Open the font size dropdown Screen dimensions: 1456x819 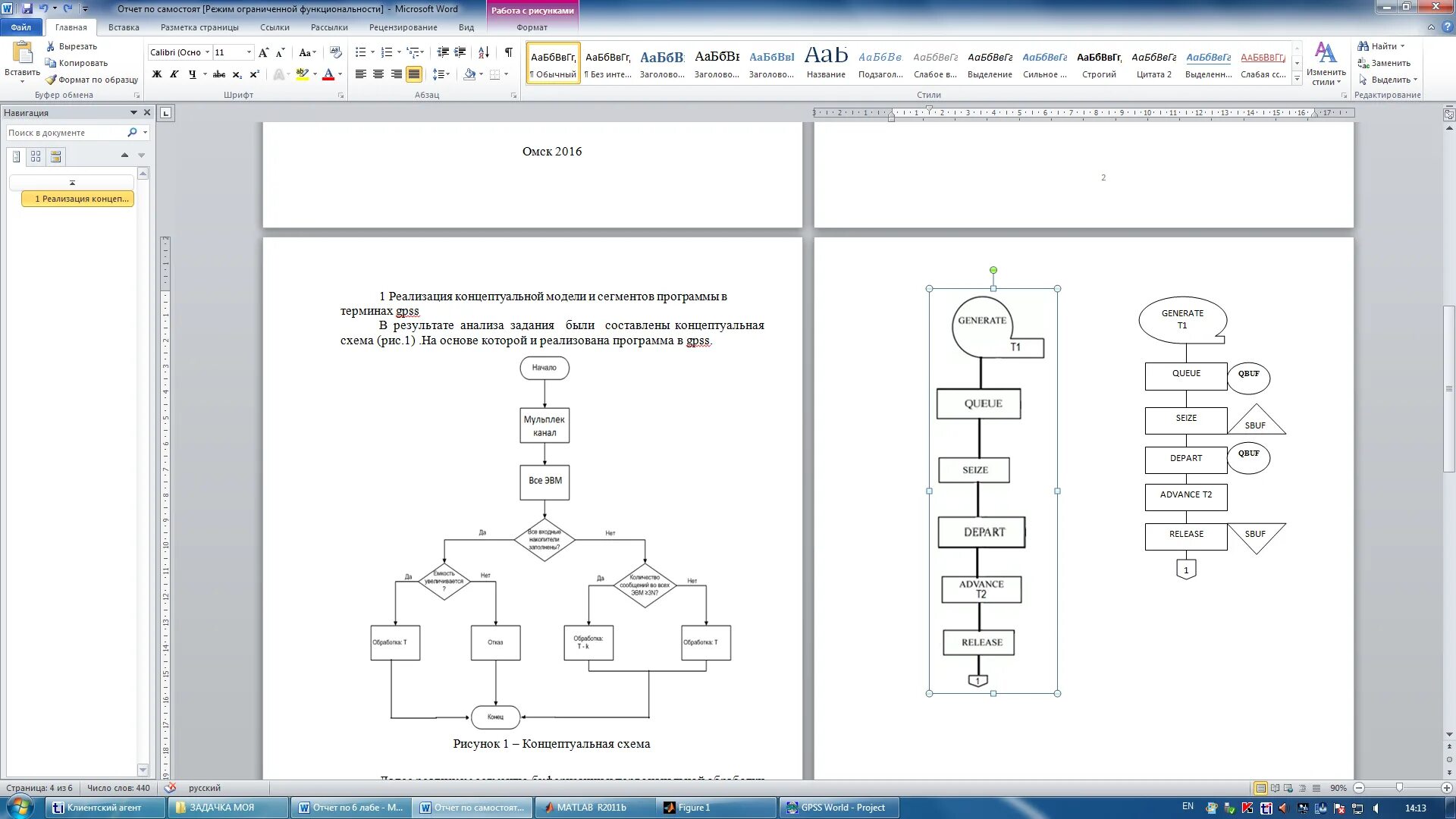point(249,52)
